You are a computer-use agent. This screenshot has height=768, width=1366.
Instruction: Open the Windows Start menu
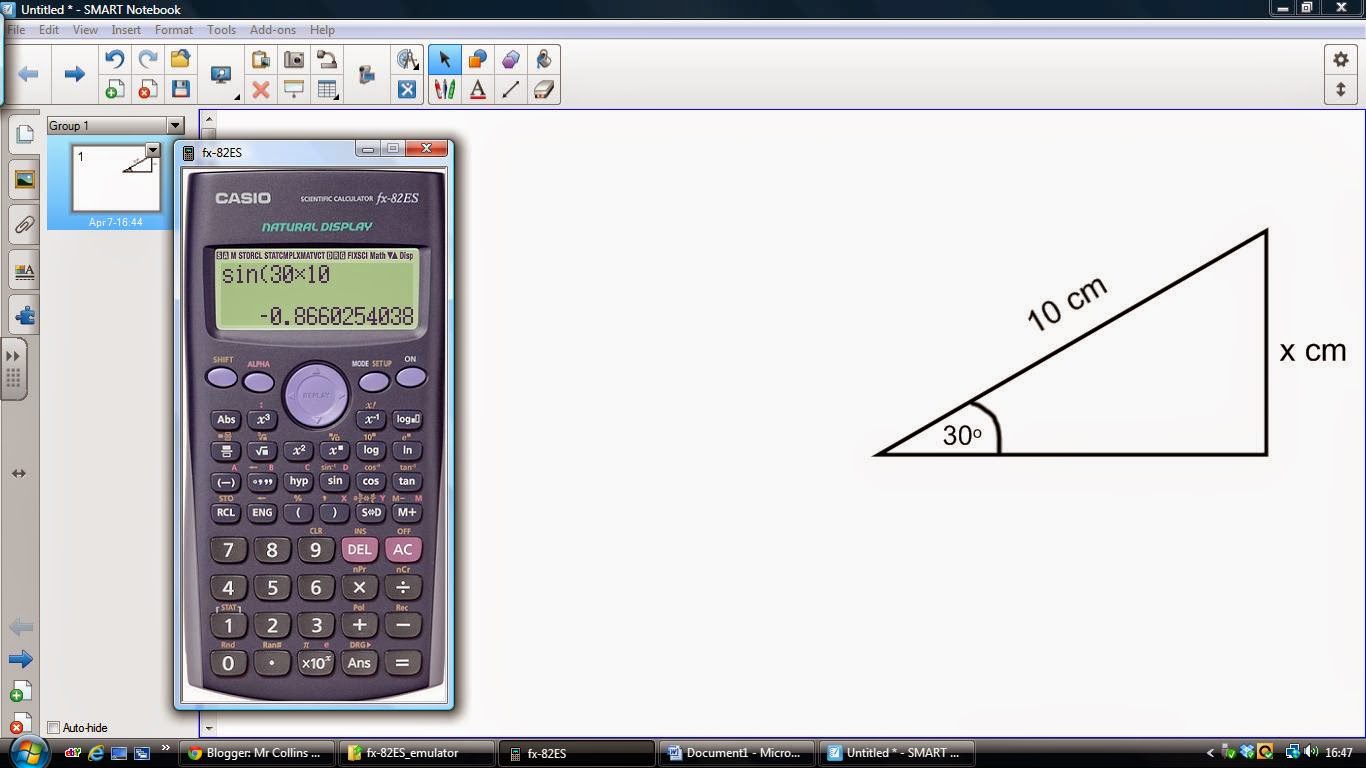pyautogui.click(x=26, y=751)
